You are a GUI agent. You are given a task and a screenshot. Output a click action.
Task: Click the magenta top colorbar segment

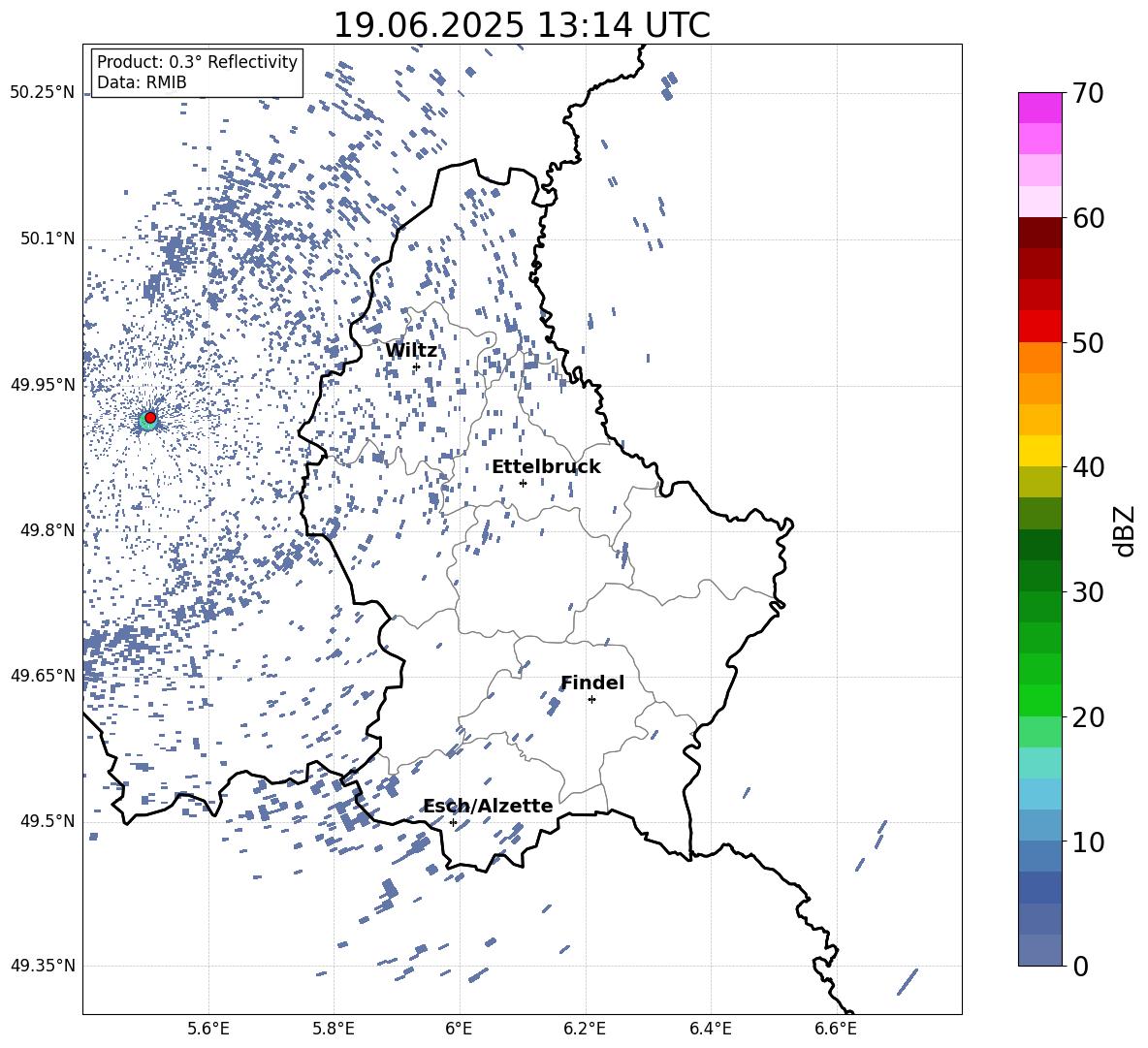(x=1039, y=109)
